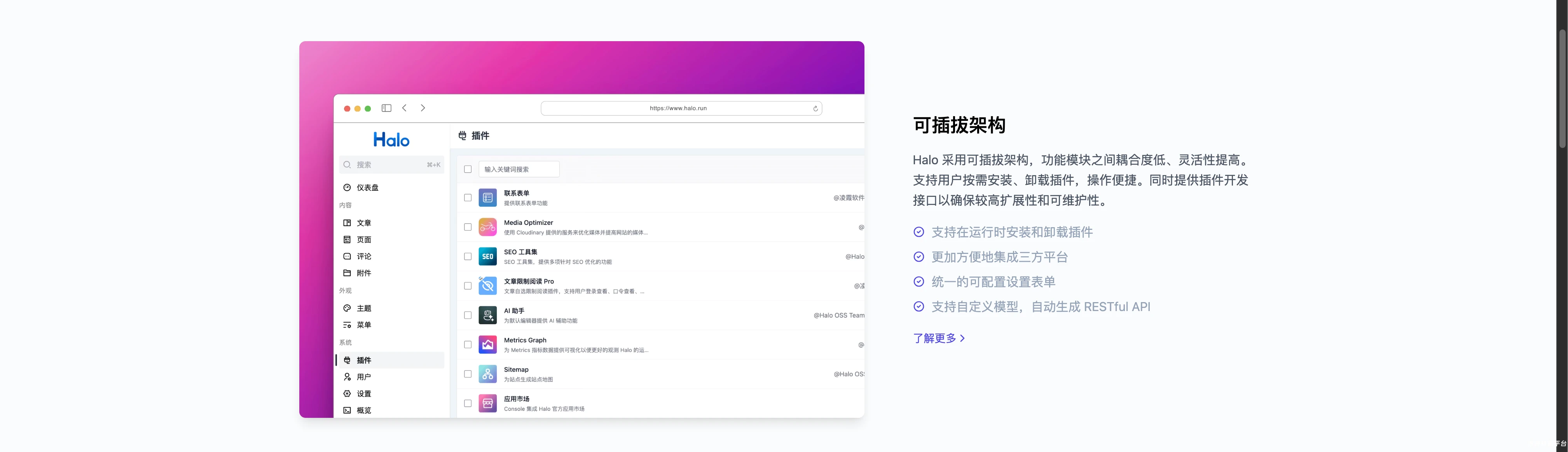1568x452 pixels.
Task: Click the 输入关键词搜索 keyword search field
Action: (x=519, y=169)
